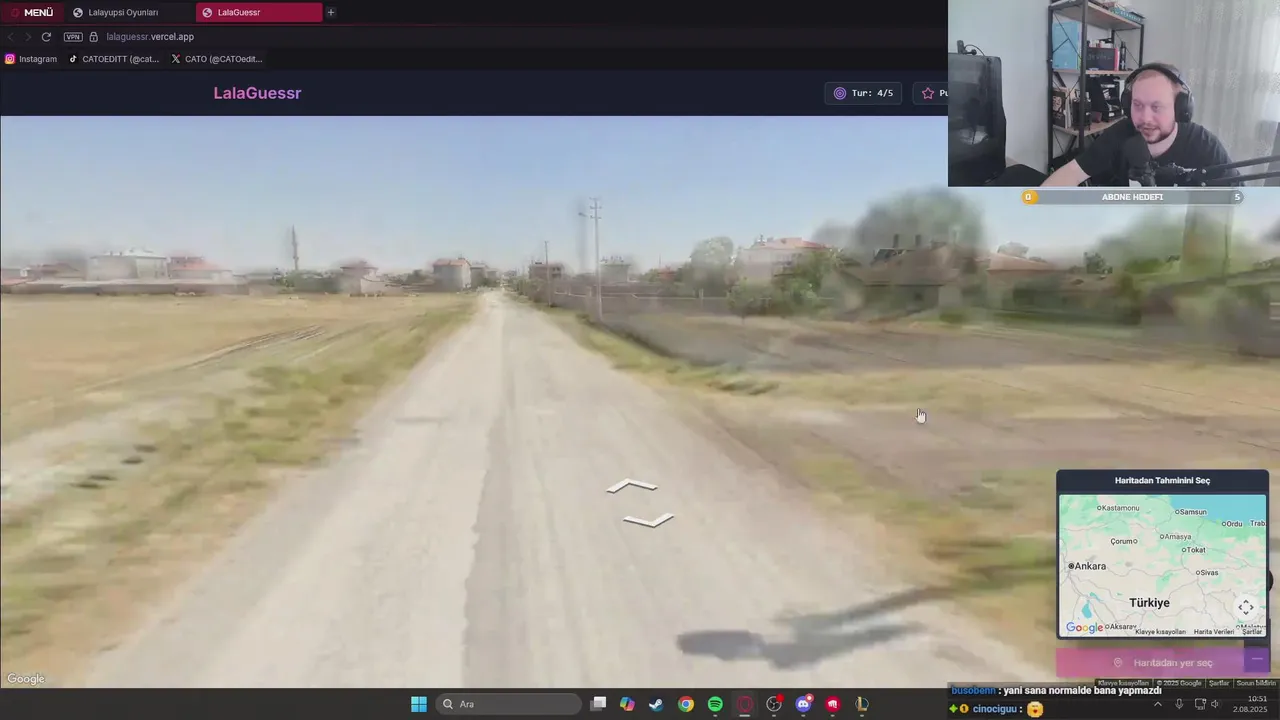Open the CATO X bookmark
This screenshot has height=720, width=1280.
(x=216, y=59)
